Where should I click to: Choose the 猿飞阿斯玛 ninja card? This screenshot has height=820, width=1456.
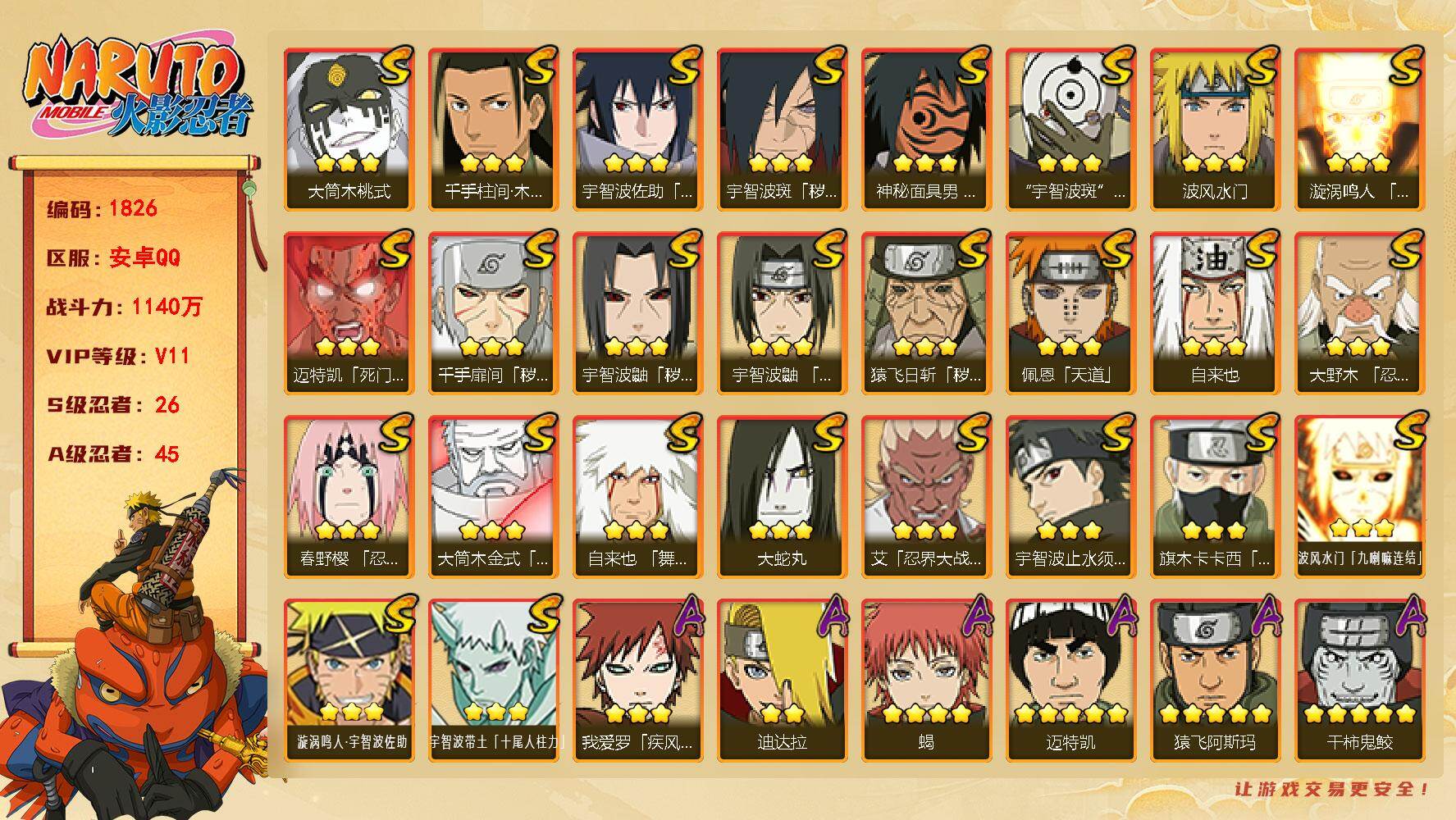[x=1216, y=681]
